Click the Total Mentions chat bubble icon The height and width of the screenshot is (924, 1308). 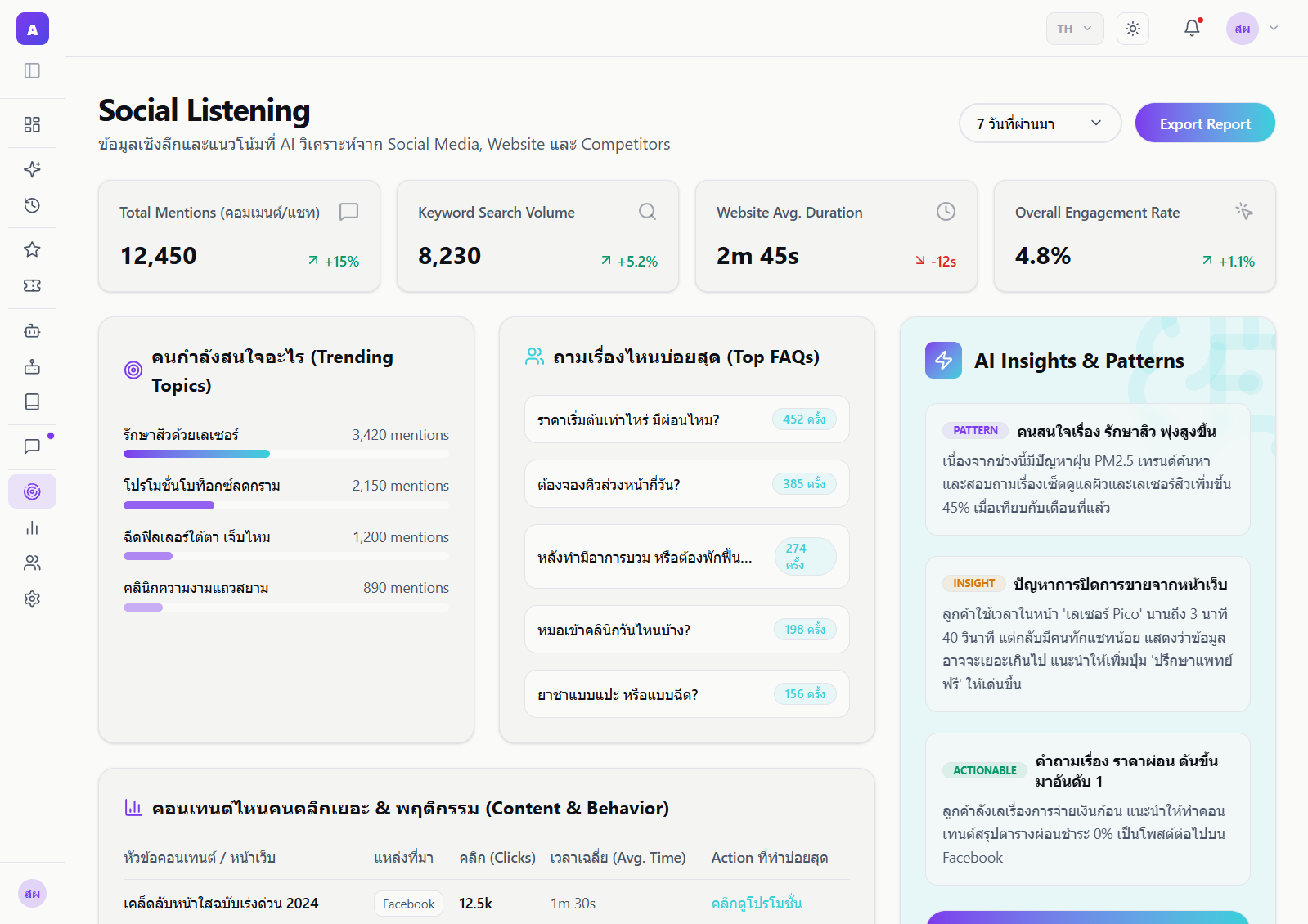tap(349, 212)
